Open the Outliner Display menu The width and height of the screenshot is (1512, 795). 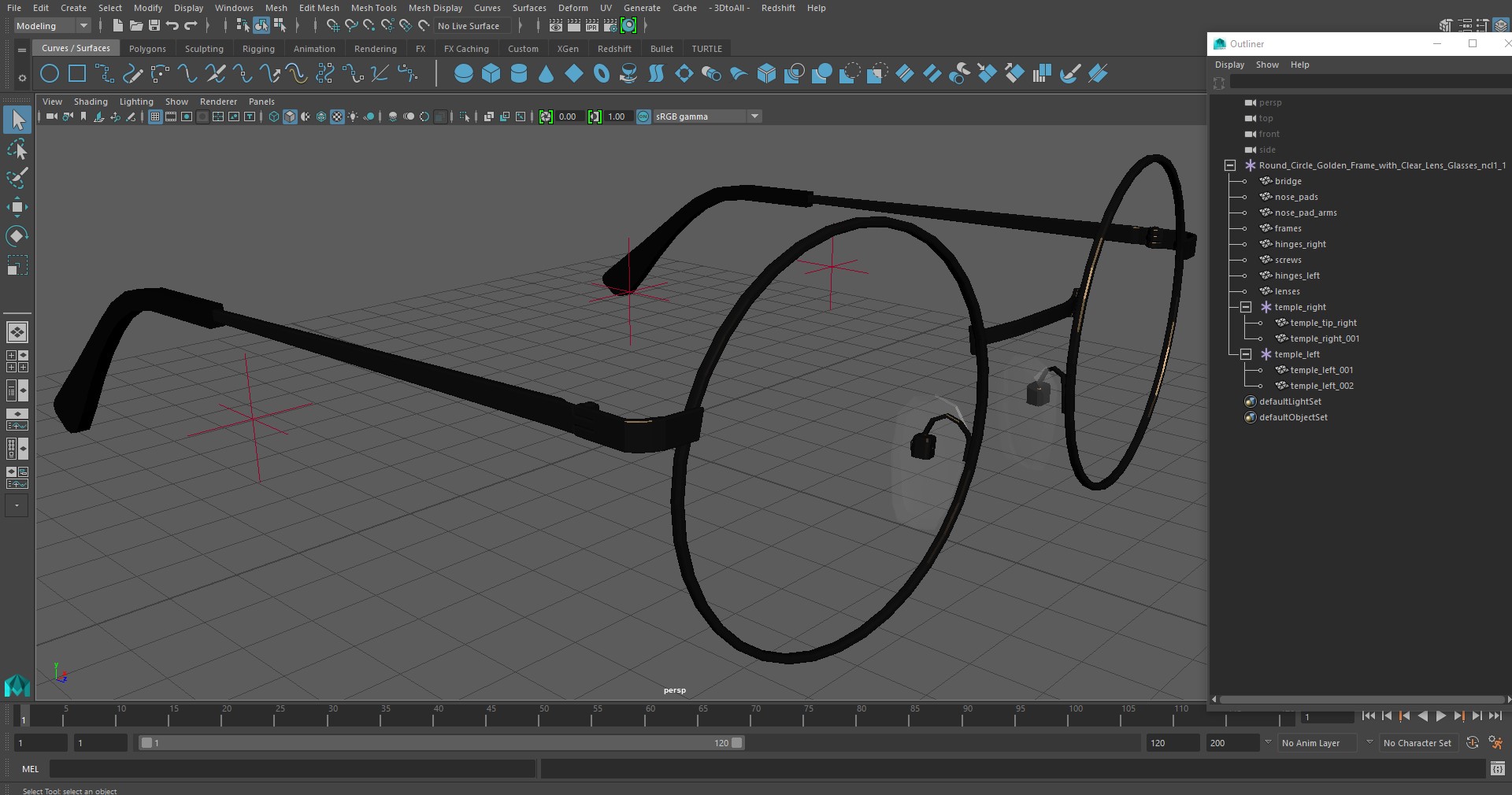(1229, 65)
